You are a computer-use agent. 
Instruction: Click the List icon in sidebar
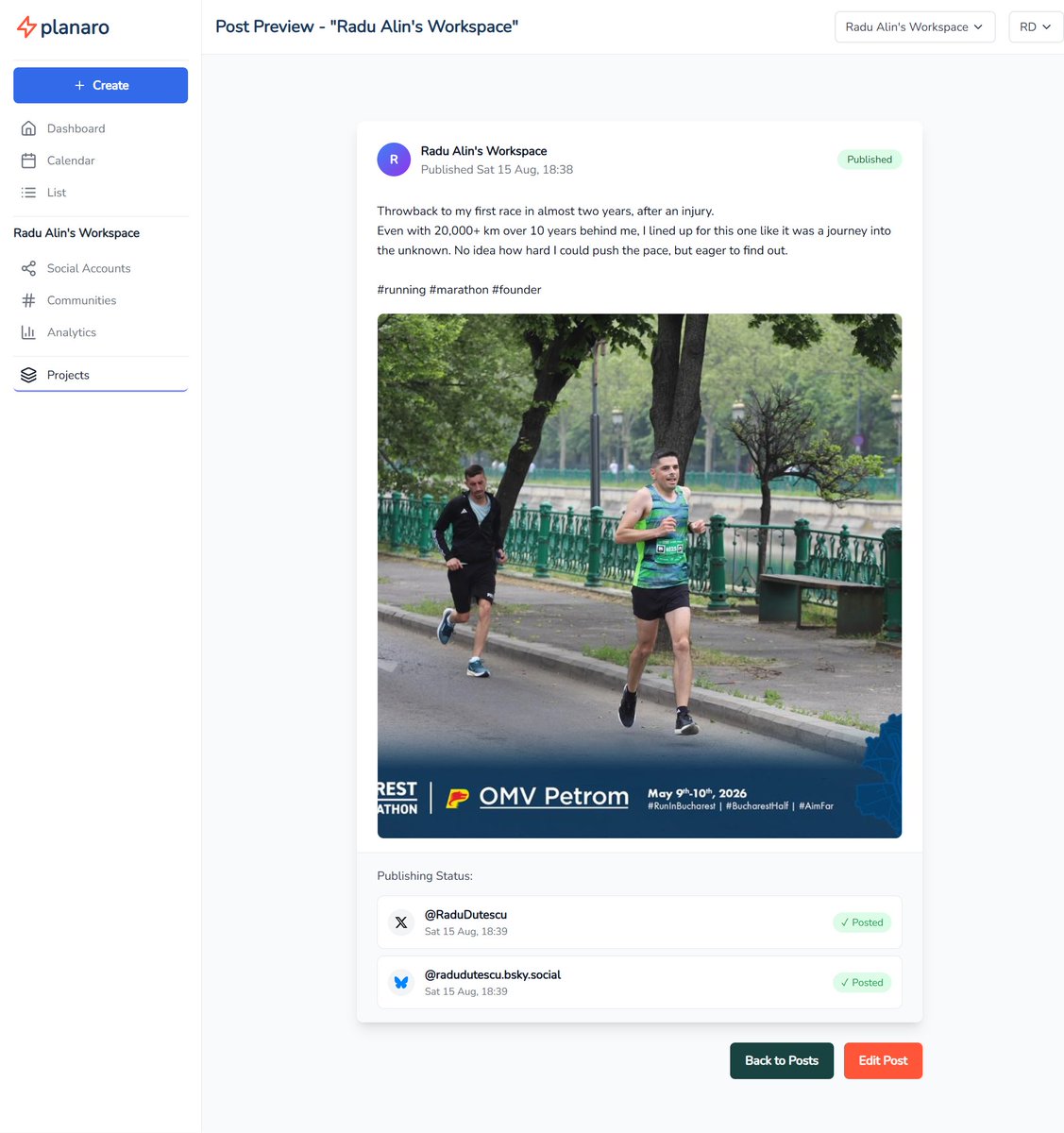pyautogui.click(x=28, y=193)
